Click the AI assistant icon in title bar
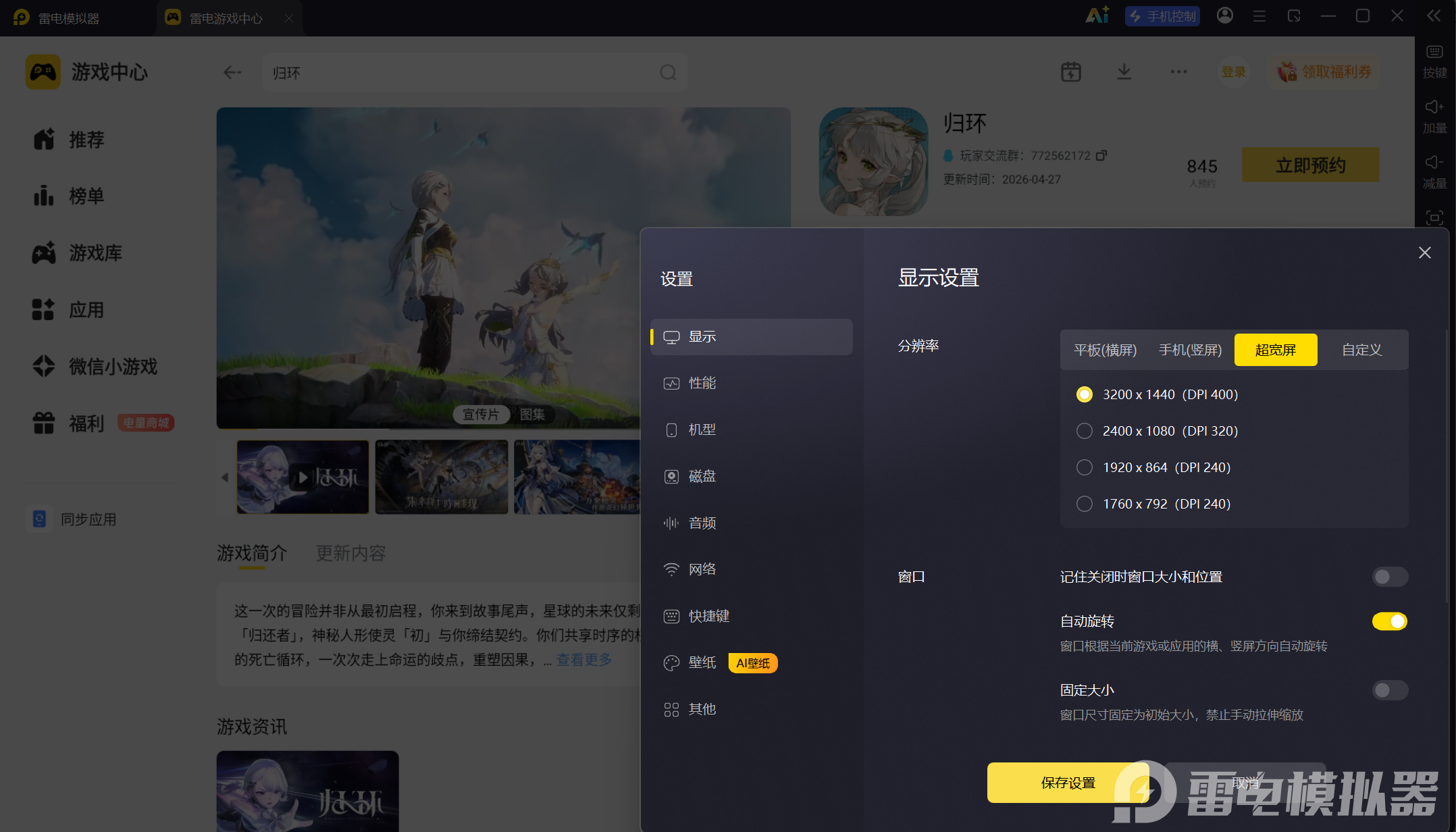The width and height of the screenshot is (1456, 832). point(1097,16)
